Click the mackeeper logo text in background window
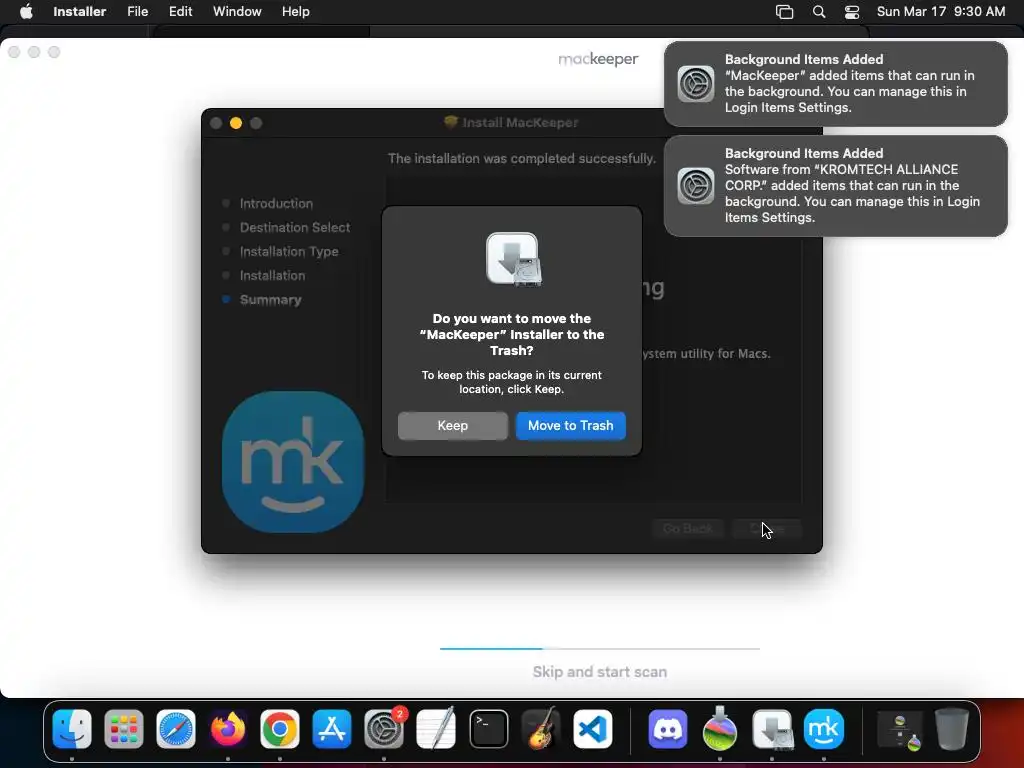This screenshot has height=768, width=1024. 598,59
